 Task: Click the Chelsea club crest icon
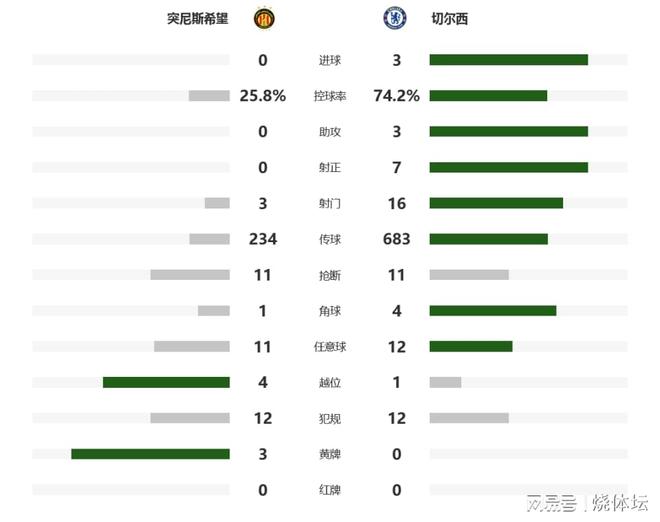coord(395,18)
